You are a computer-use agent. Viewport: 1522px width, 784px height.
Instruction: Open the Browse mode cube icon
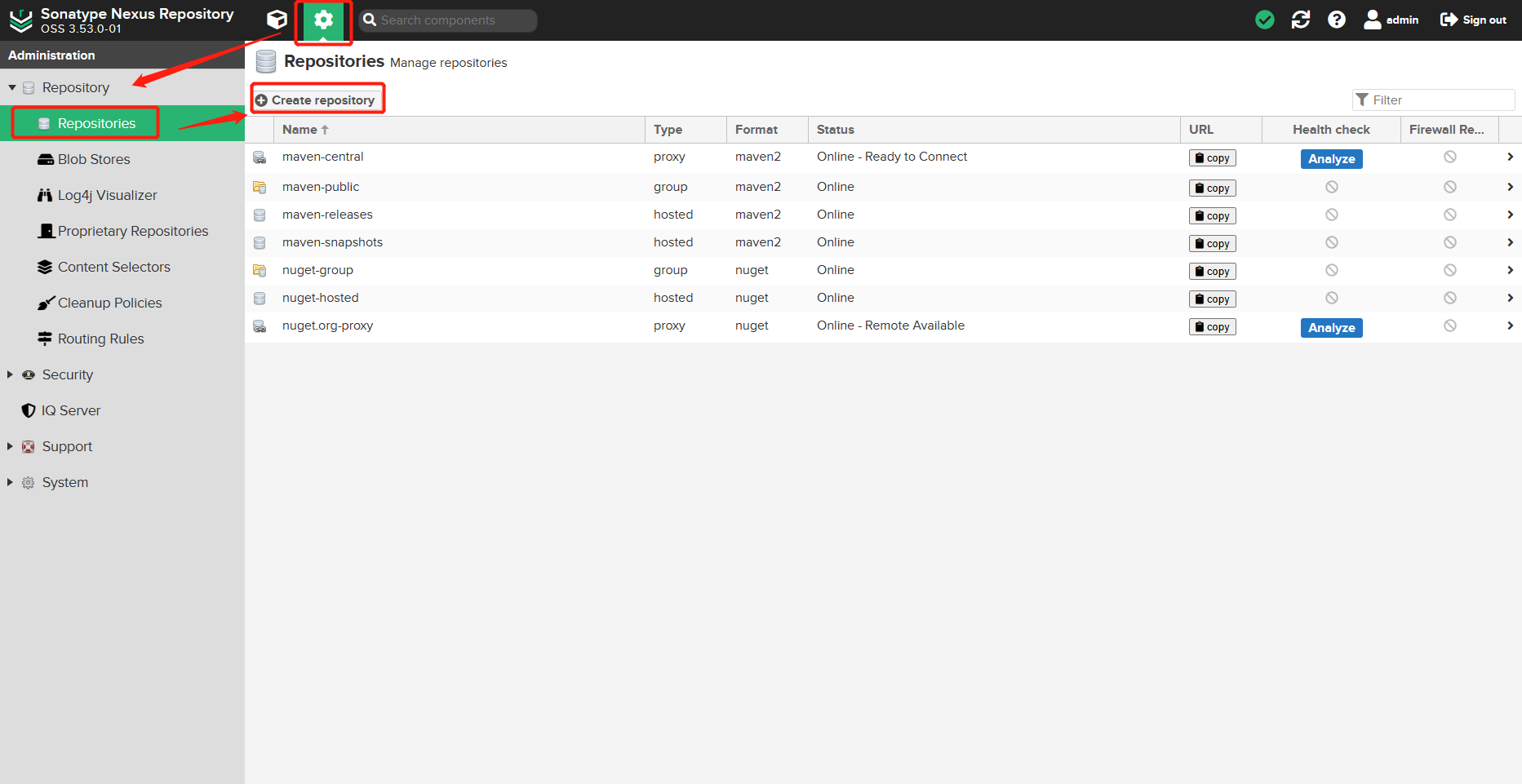pyautogui.click(x=277, y=20)
